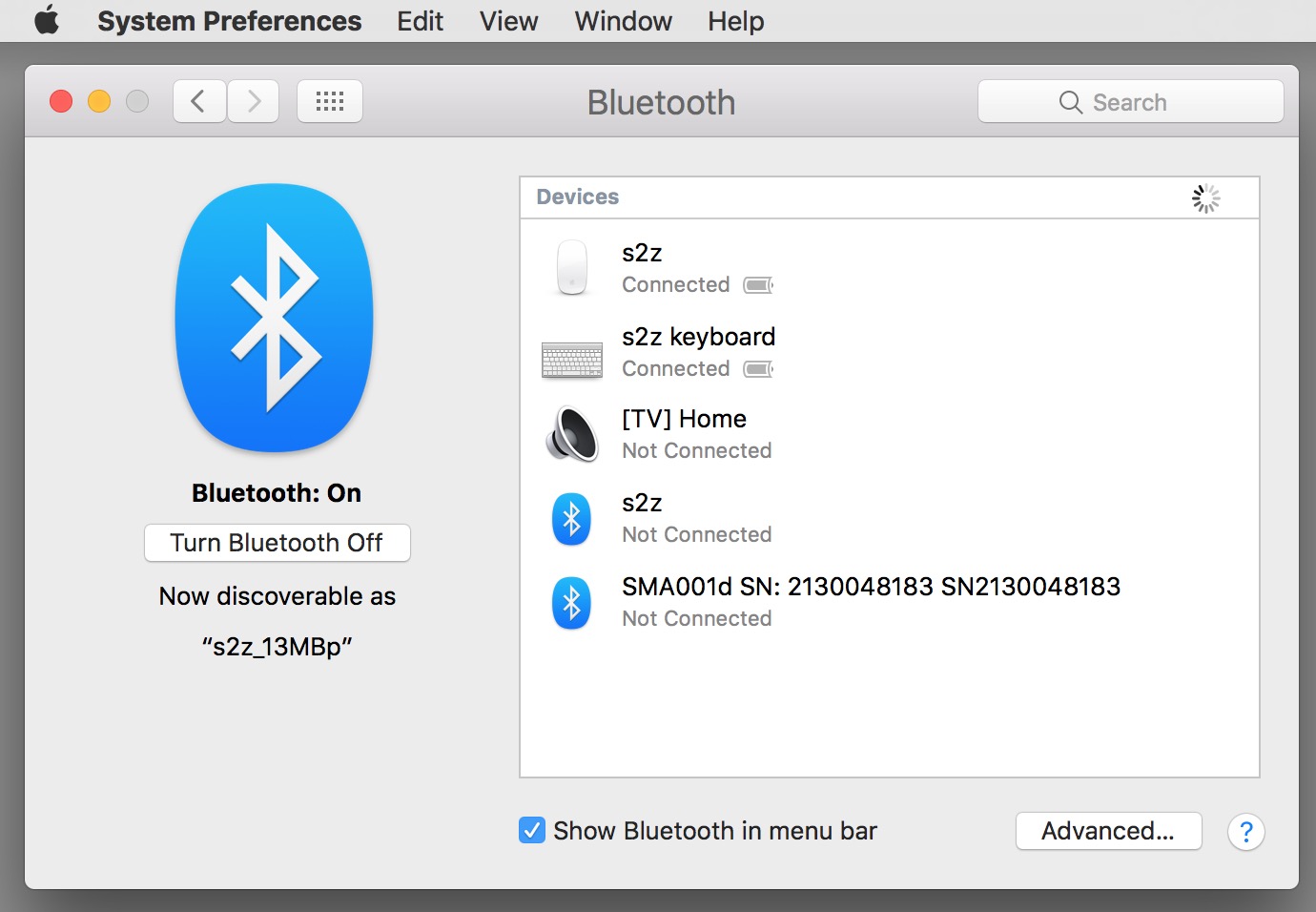Click the large Bluetooth logo
The image size is (1316, 912).
click(x=275, y=318)
